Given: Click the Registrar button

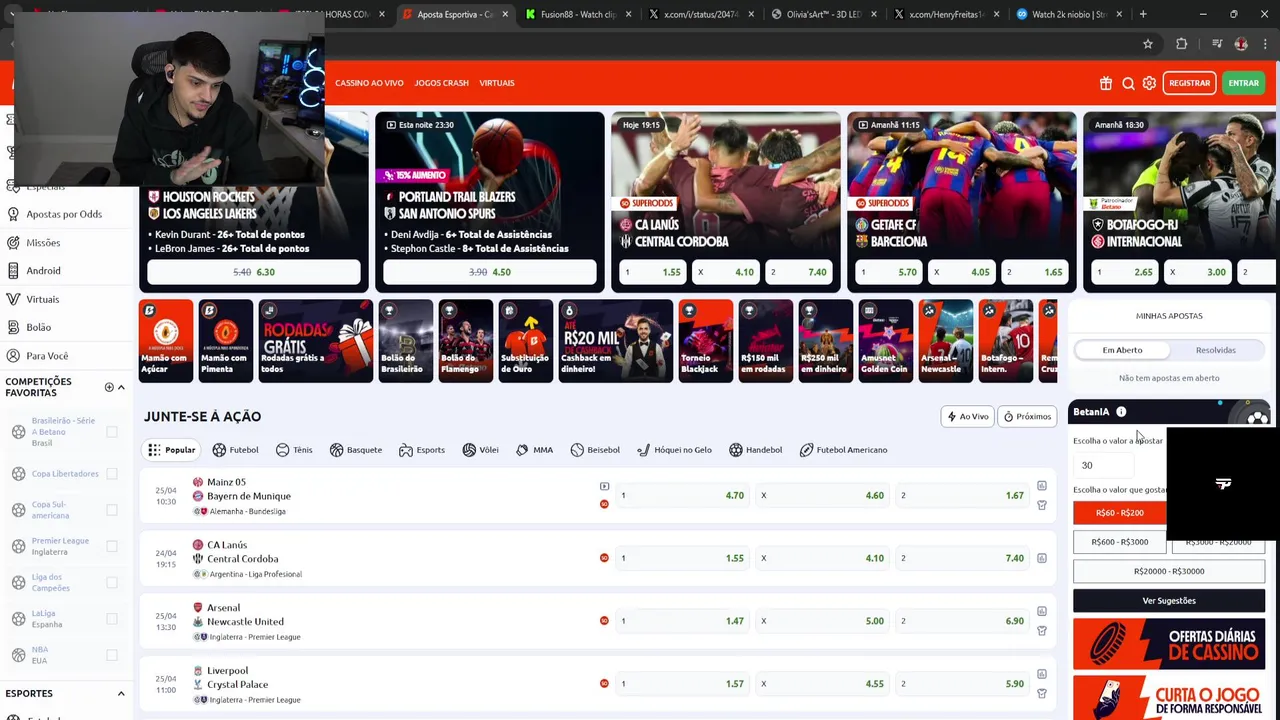Looking at the screenshot, I should pos(1189,83).
